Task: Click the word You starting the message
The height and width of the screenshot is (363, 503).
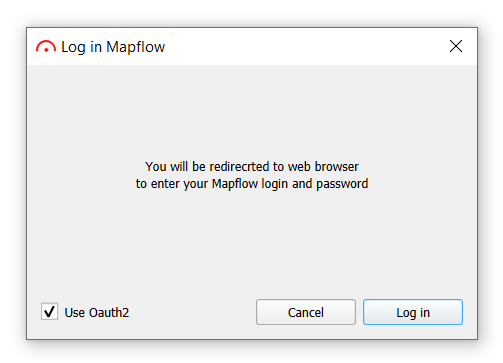Action: [x=156, y=167]
